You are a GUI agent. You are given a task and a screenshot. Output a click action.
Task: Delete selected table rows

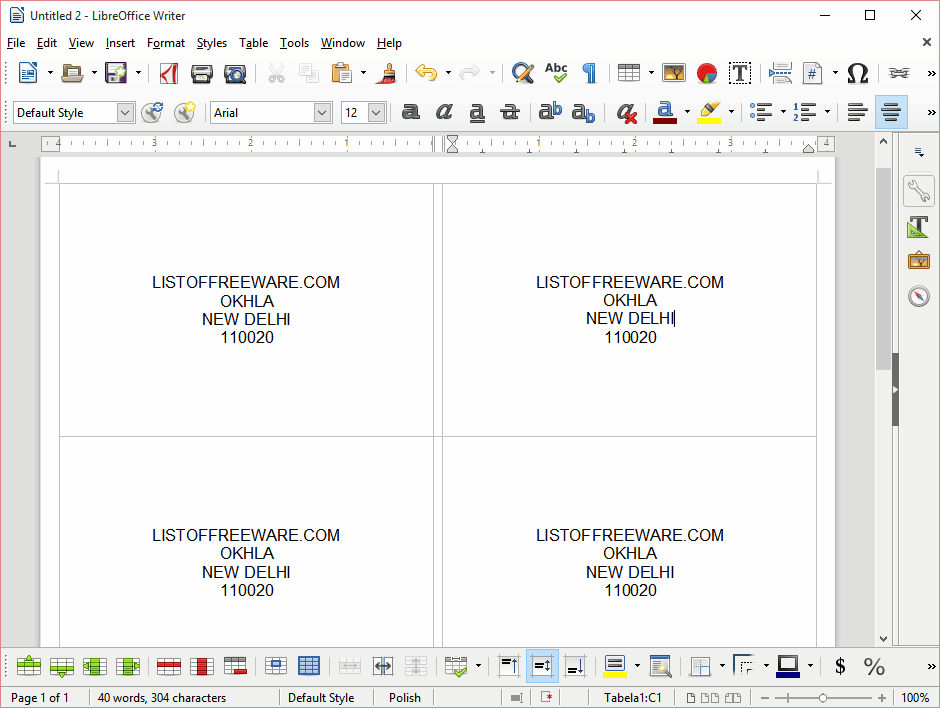(169, 666)
